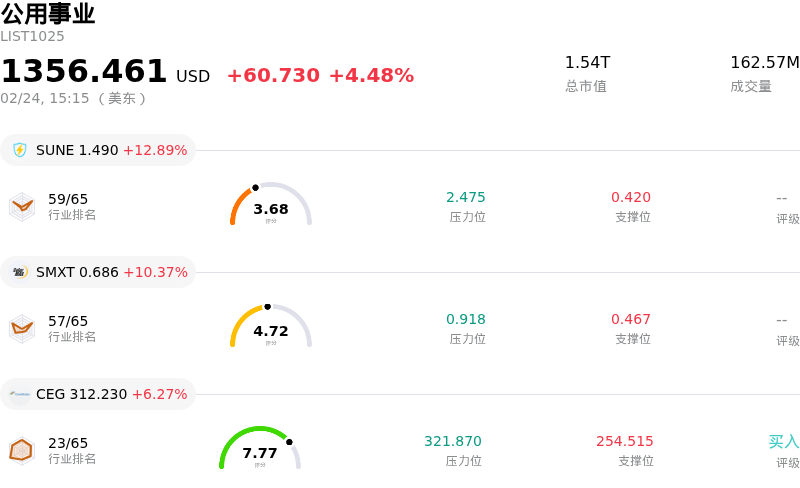Click the 162.57M volume value
This screenshot has height=488, width=800.
764,62
